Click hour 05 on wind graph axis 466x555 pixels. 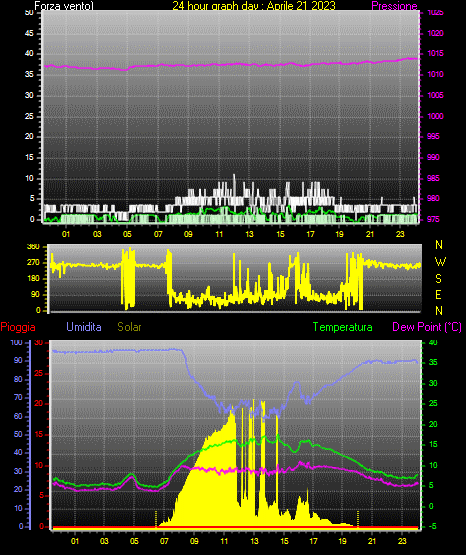tap(127, 234)
